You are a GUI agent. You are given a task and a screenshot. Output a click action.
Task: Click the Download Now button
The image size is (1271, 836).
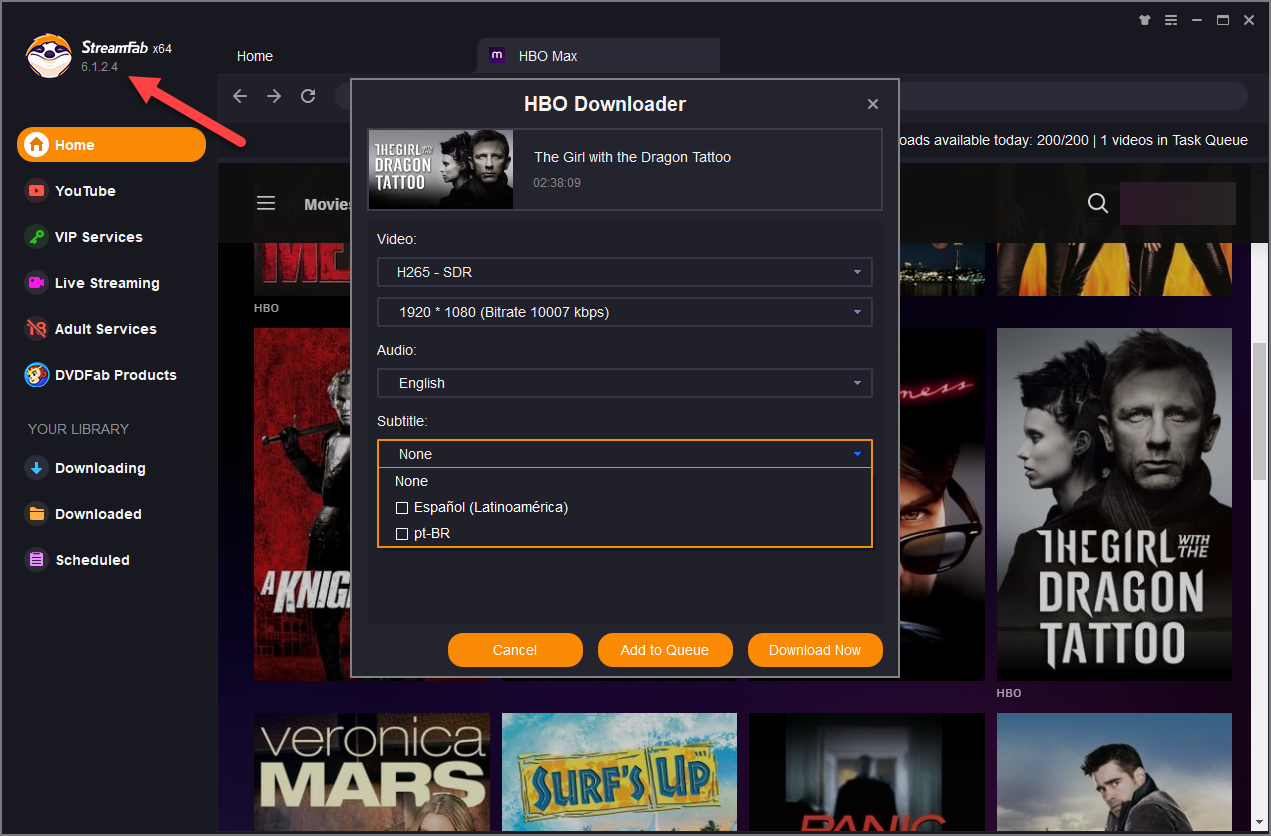coord(814,650)
